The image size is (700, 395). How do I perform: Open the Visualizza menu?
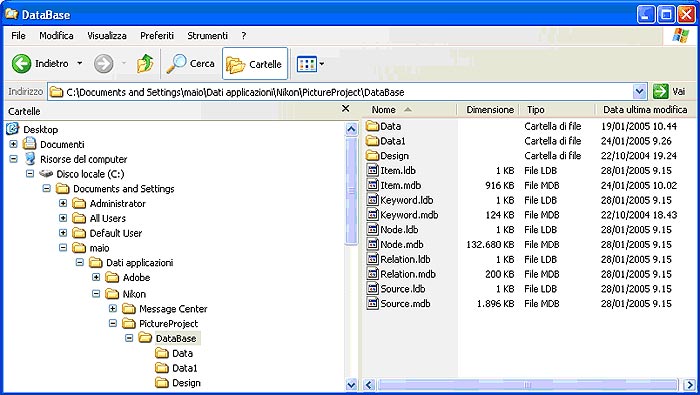coord(107,36)
